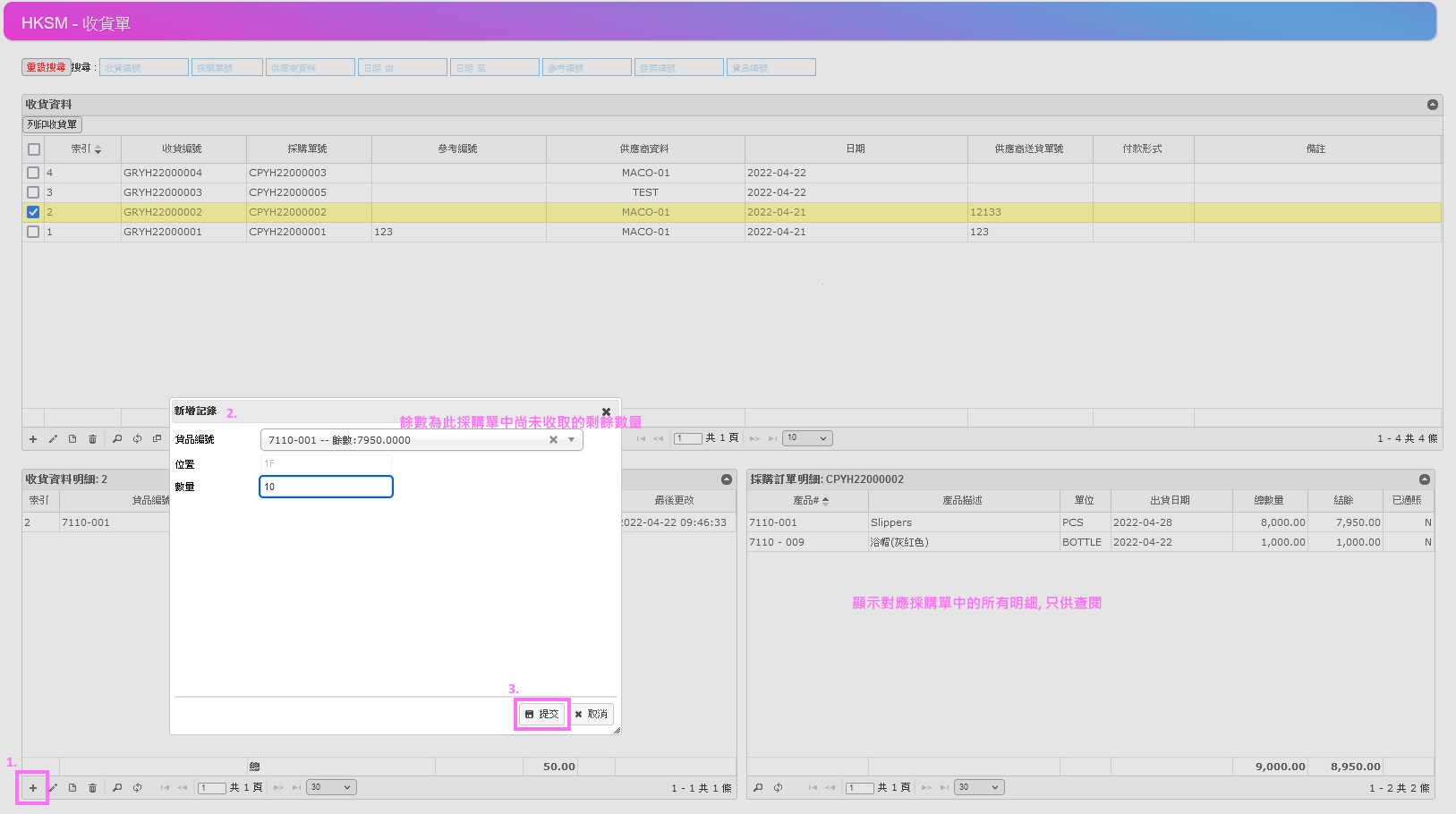This screenshot has height=814, width=1456.
Task: Close the 新增記錄 dialog with X
Action: (606, 411)
